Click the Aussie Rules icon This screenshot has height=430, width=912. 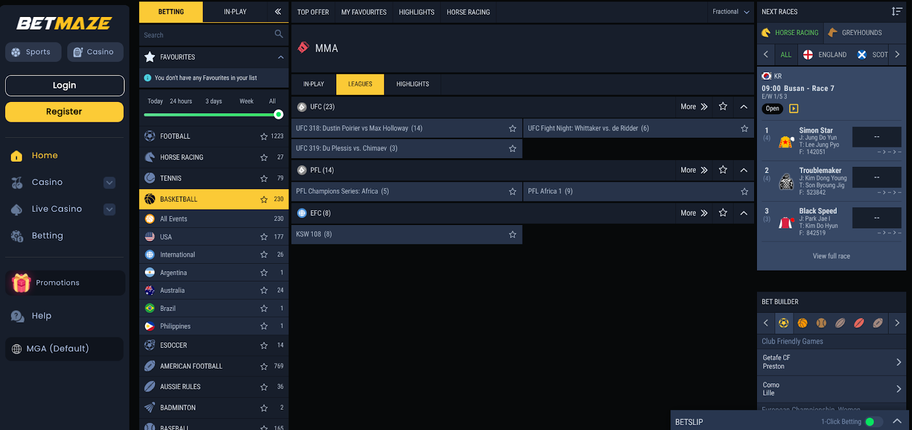point(149,386)
